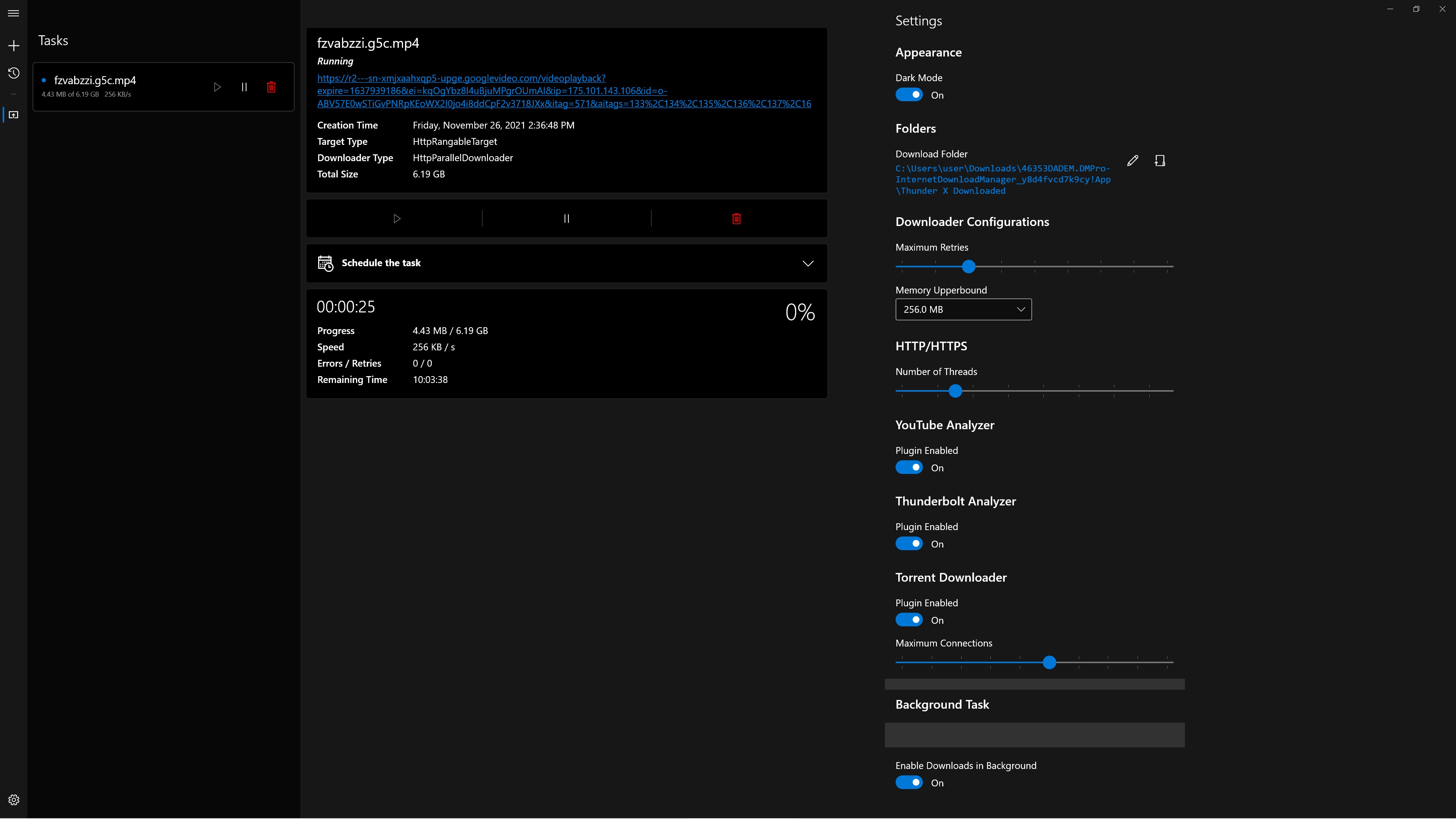Open the download folder path link
Viewport: 1456px width, 819px height.
[x=1003, y=180]
